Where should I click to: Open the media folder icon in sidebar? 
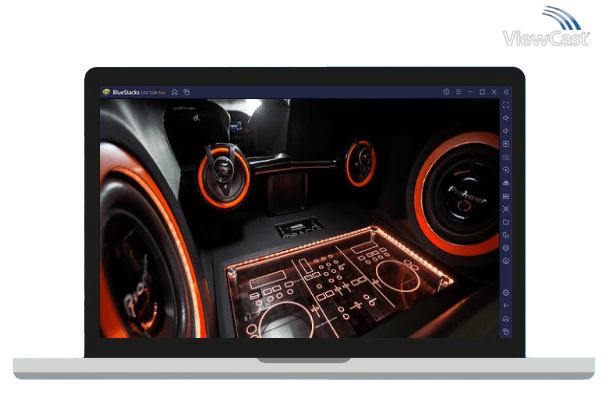(x=506, y=222)
